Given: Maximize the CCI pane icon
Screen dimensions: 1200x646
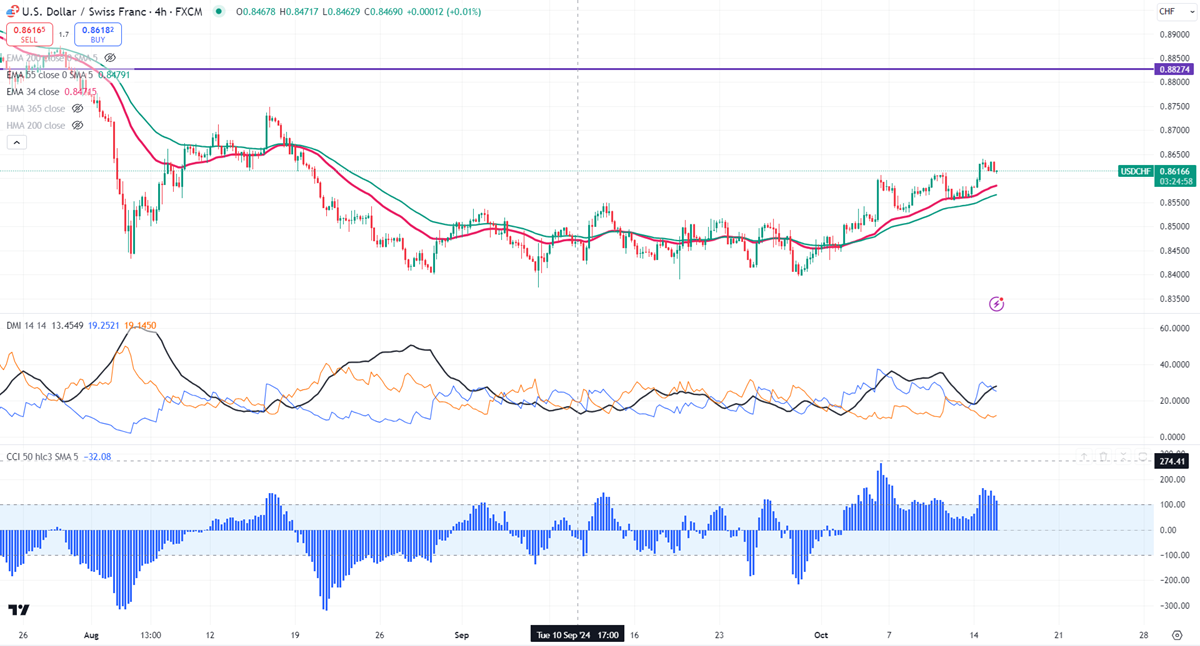Looking at the screenshot, I should tap(1143, 457).
